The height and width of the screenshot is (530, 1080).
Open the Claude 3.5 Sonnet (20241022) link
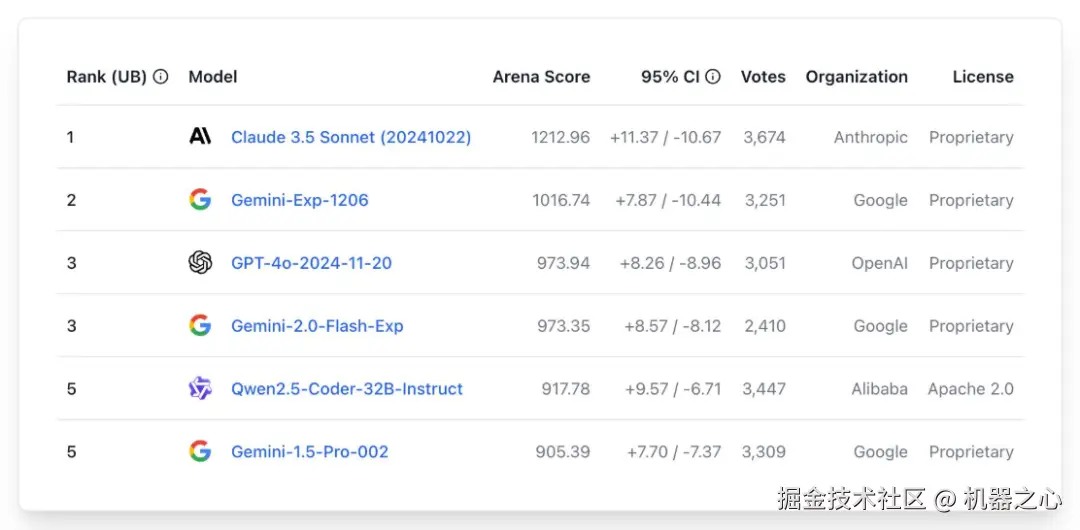351,137
